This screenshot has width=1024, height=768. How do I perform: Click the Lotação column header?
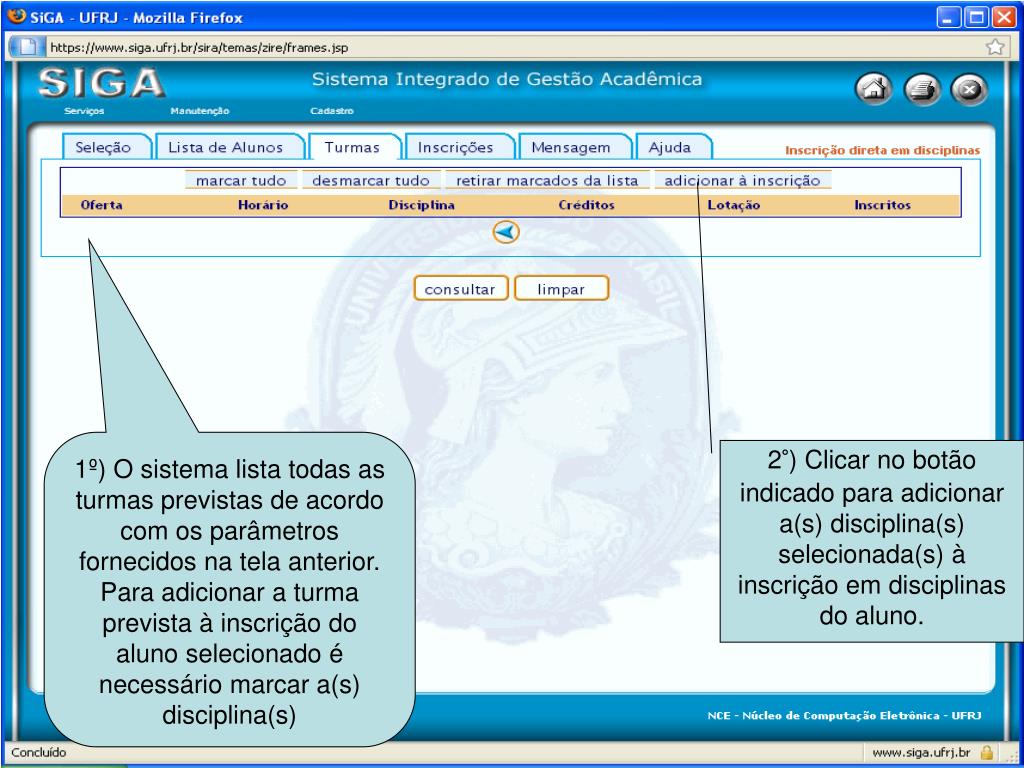click(x=734, y=205)
